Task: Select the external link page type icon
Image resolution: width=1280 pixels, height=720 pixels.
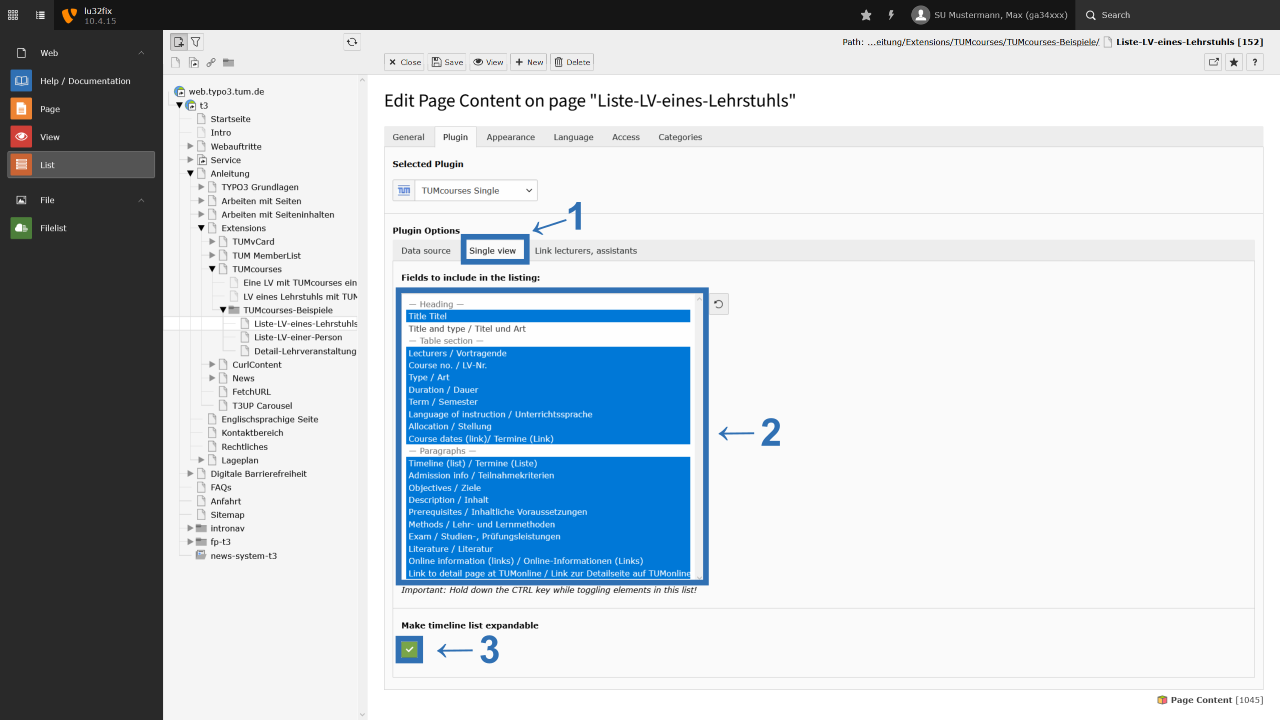Action: coord(211,63)
